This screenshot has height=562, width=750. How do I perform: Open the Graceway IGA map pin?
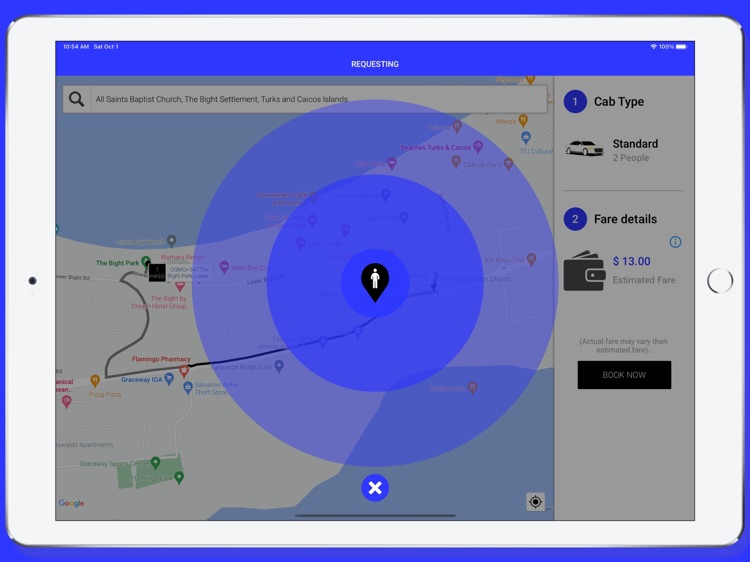tap(169, 379)
